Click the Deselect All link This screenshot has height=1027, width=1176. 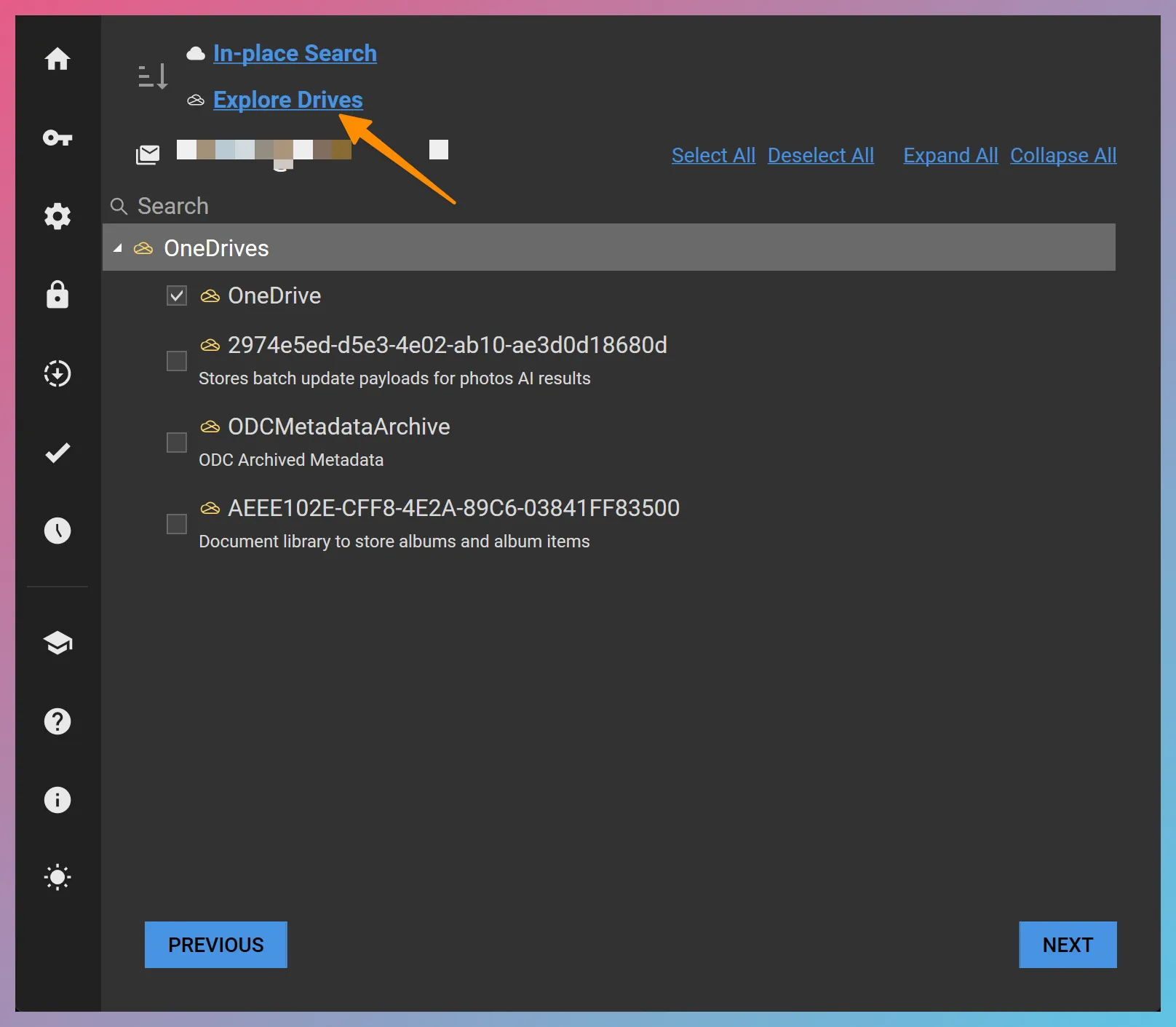821,156
